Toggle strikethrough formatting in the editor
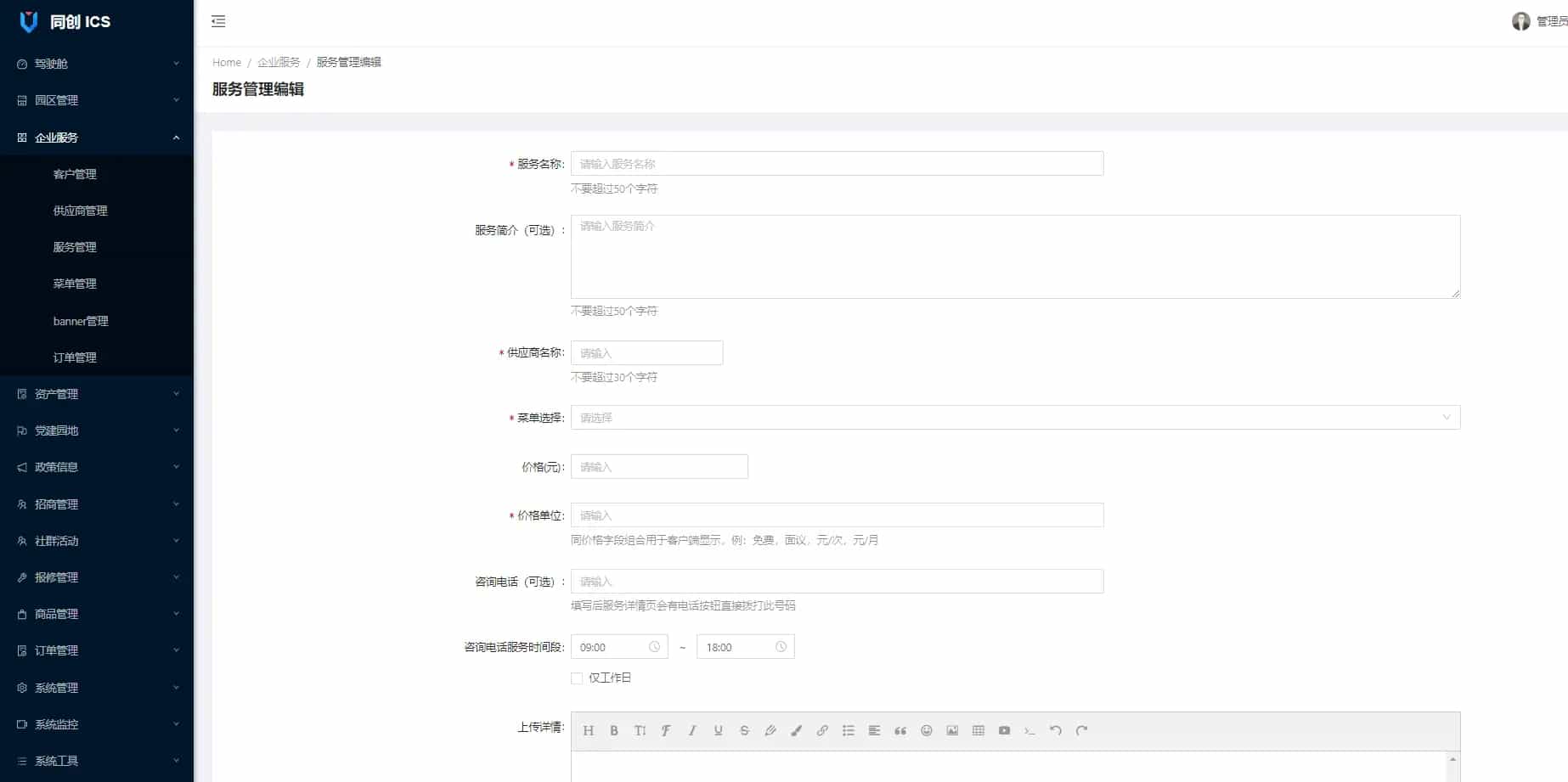 click(744, 730)
